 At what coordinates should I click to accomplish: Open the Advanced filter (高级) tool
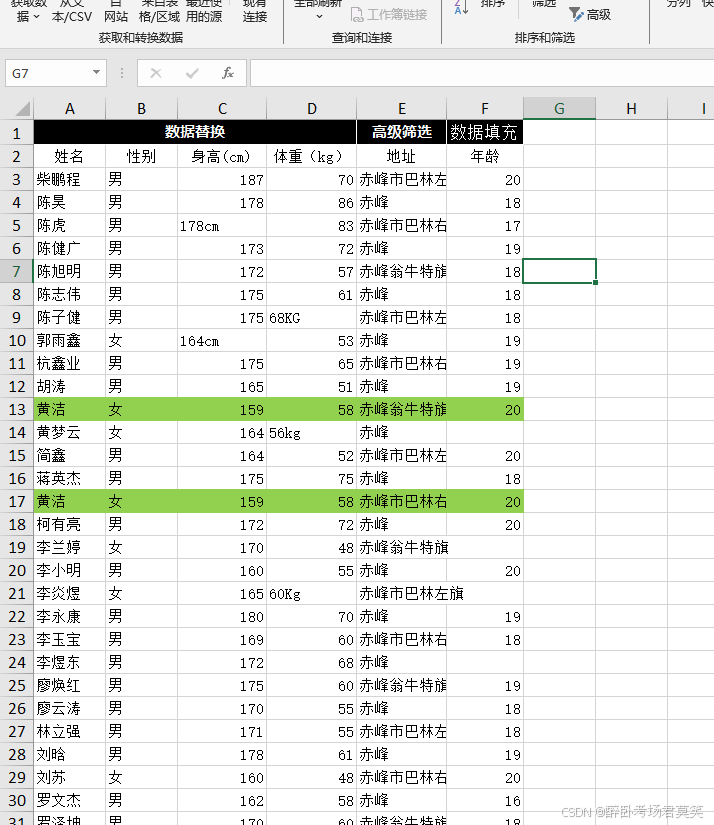[590, 15]
